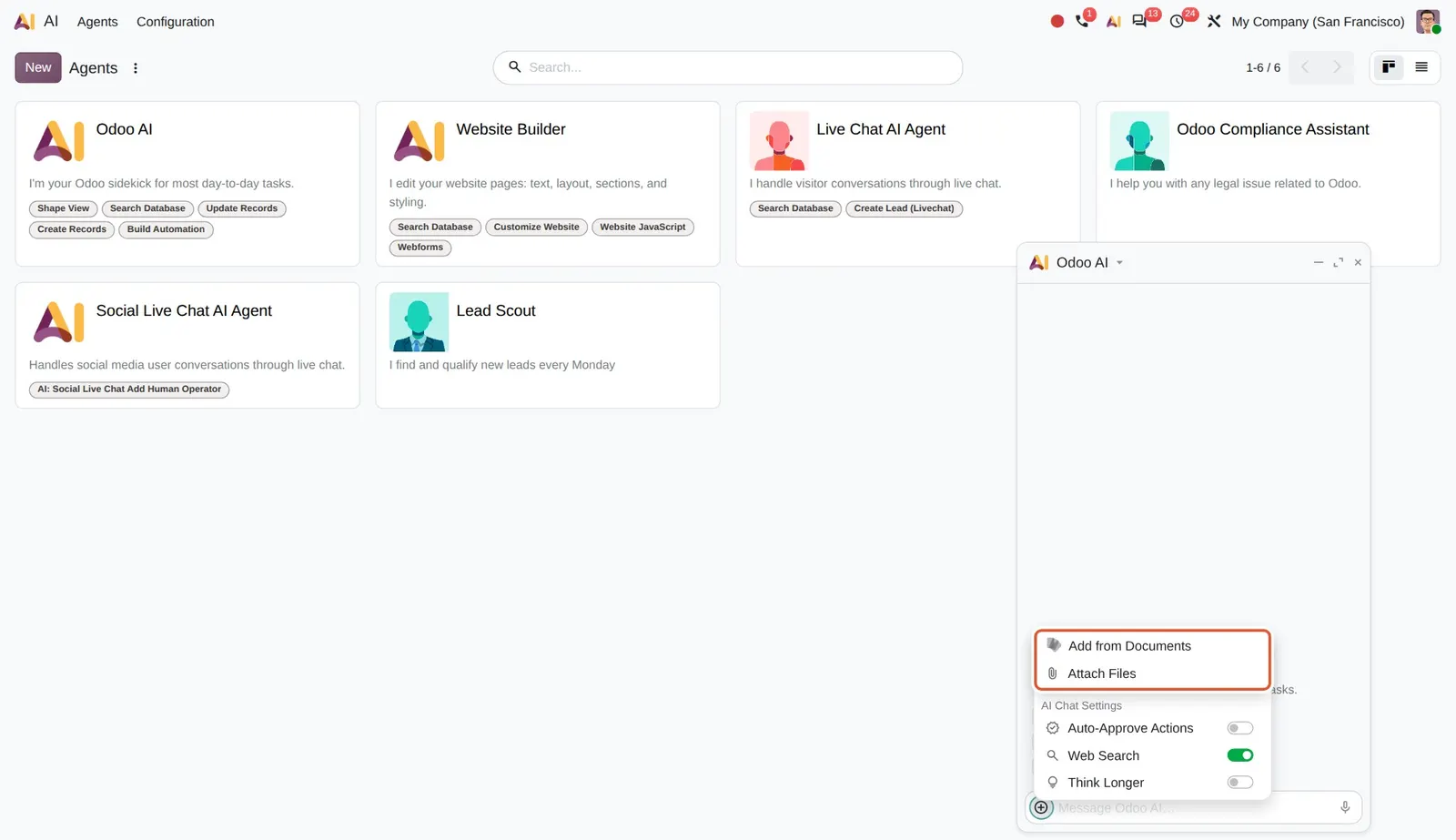Image resolution: width=1456 pixels, height=840 pixels.
Task: Open company switcher My Company (San Francisco)
Action: (x=1318, y=22)
